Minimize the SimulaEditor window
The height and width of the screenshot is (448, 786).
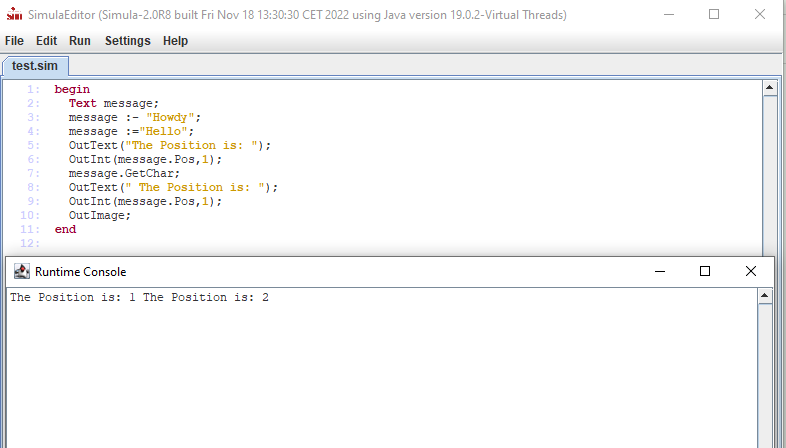(x=669, y=15)
